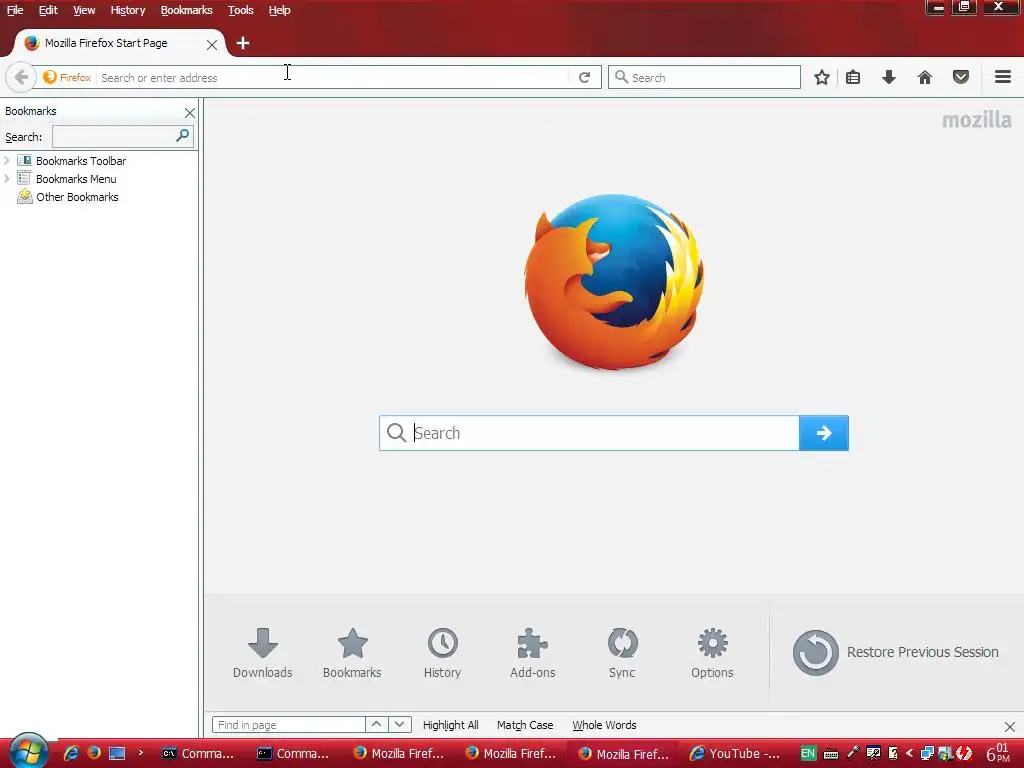Click the toolbar search magnifier icon

point(622,77)
